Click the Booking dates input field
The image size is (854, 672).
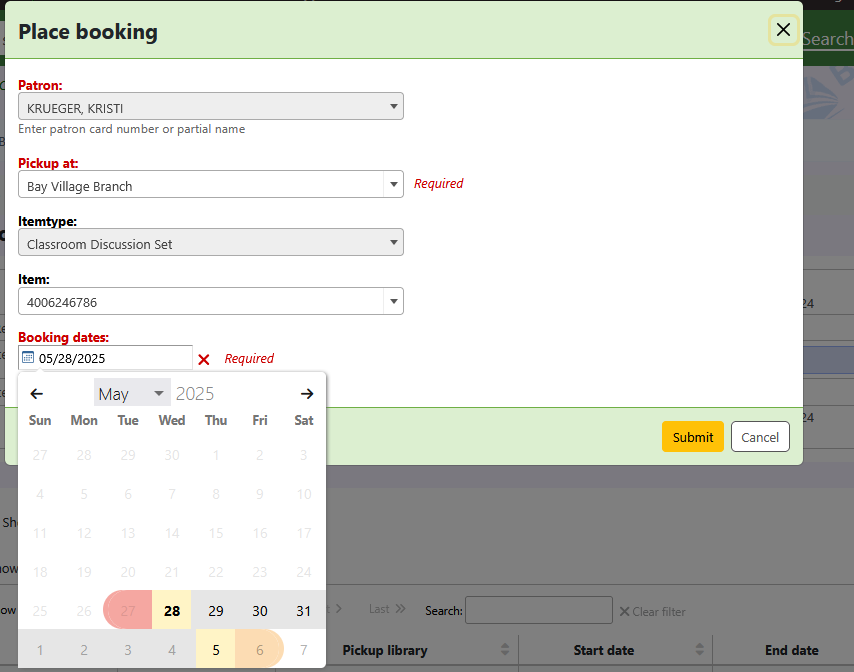point(112,358)
